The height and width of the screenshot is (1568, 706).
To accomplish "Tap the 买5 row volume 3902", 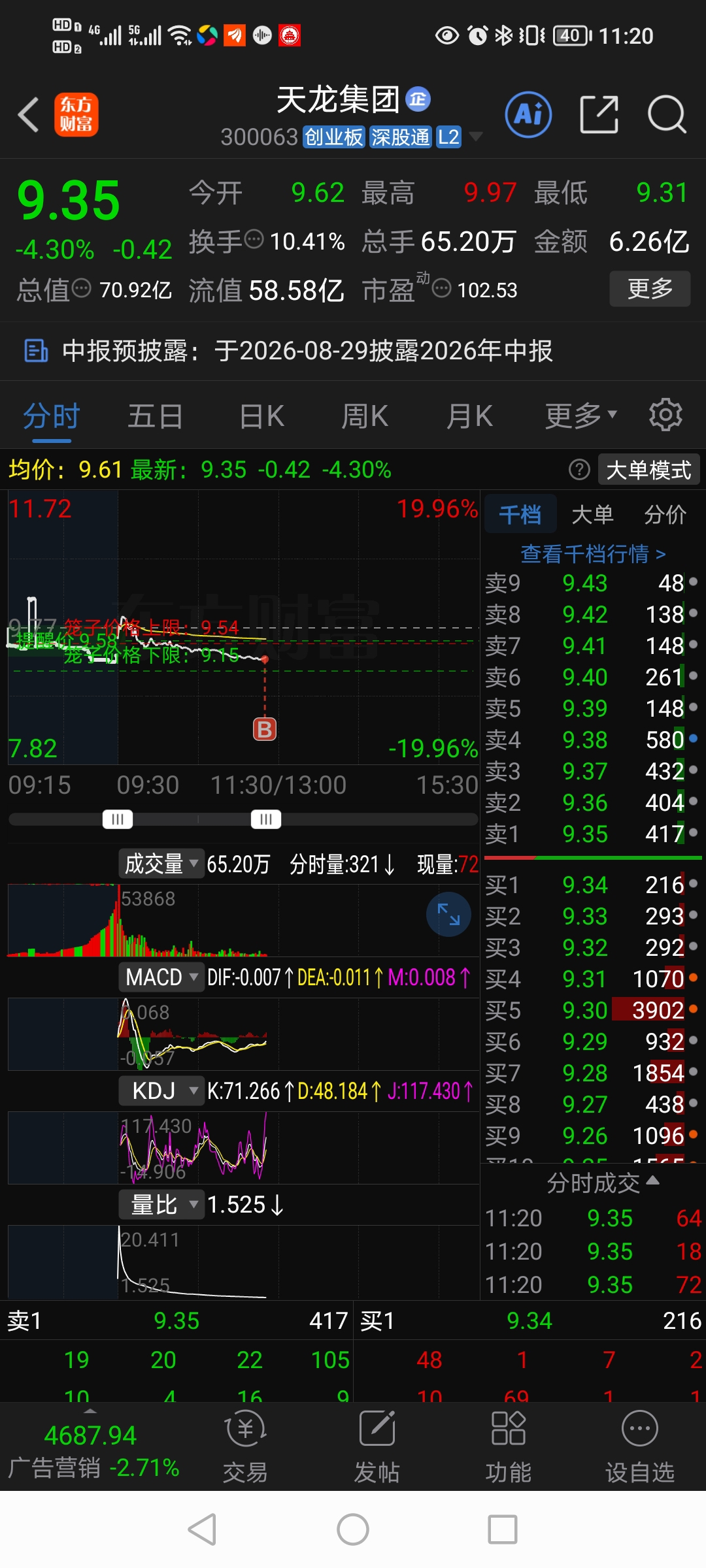I will 657,1010.
